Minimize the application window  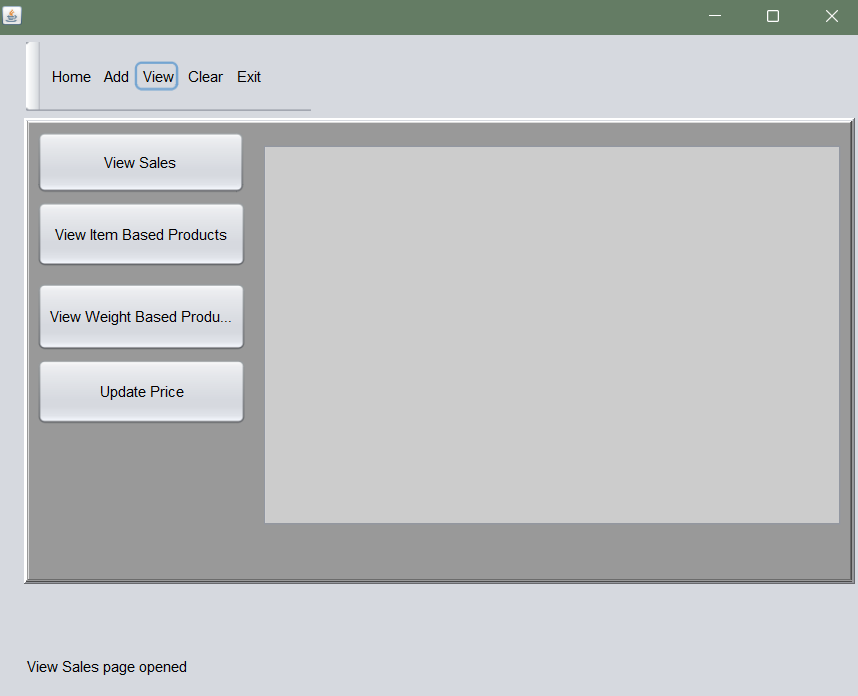tap(714, 16)
